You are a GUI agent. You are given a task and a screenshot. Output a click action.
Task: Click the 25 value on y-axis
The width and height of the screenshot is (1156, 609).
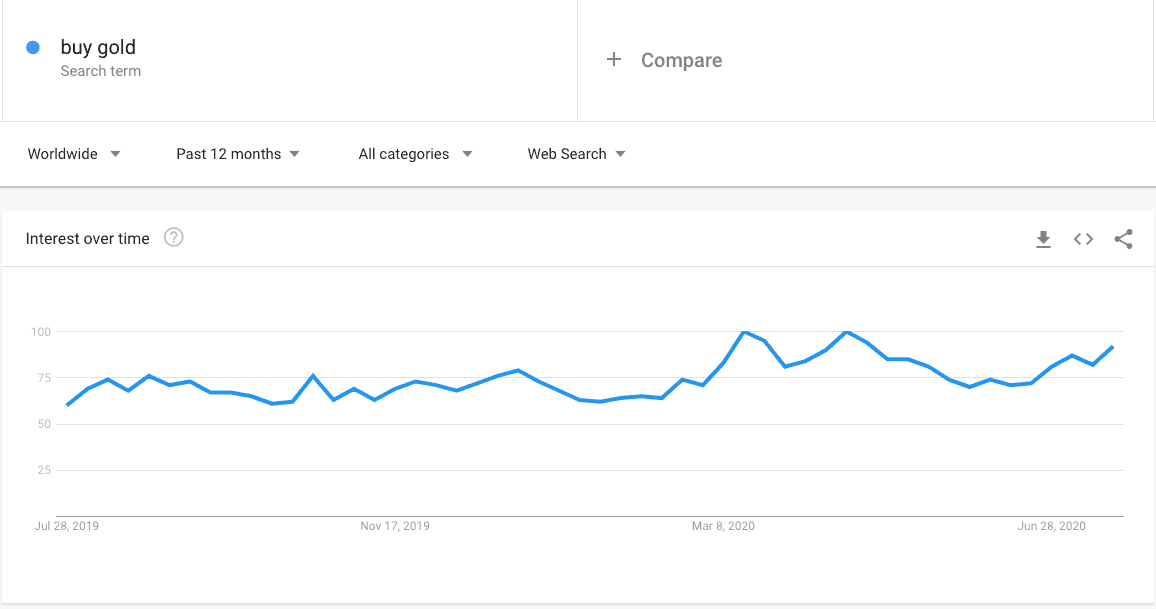point(43,470)
